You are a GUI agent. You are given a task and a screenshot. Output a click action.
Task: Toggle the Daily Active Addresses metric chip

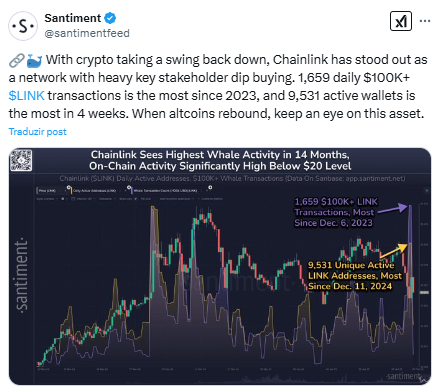pyautogui.click(x=99, y=191)
